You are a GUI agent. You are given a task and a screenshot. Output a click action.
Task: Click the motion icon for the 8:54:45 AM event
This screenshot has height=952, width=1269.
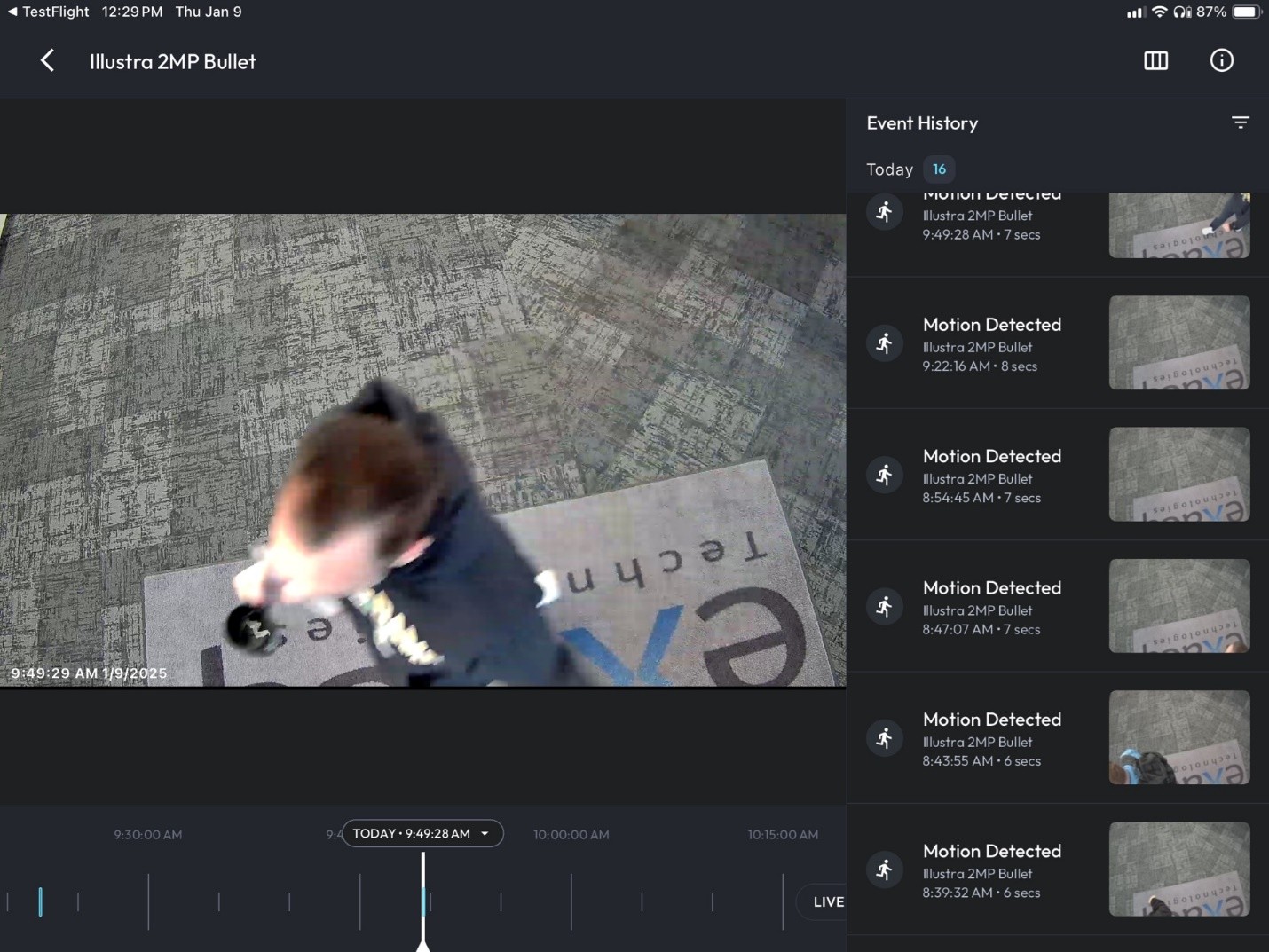[885, 475]
